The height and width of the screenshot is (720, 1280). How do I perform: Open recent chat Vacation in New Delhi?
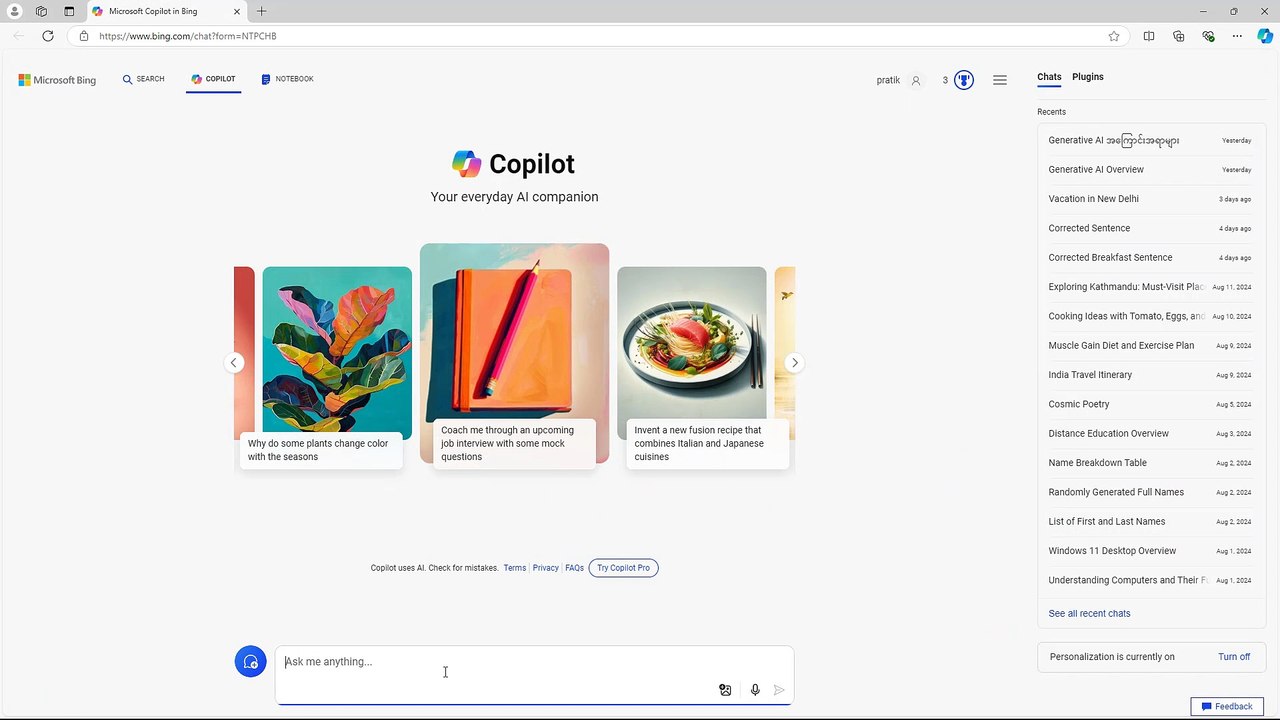coord(1150,199)
